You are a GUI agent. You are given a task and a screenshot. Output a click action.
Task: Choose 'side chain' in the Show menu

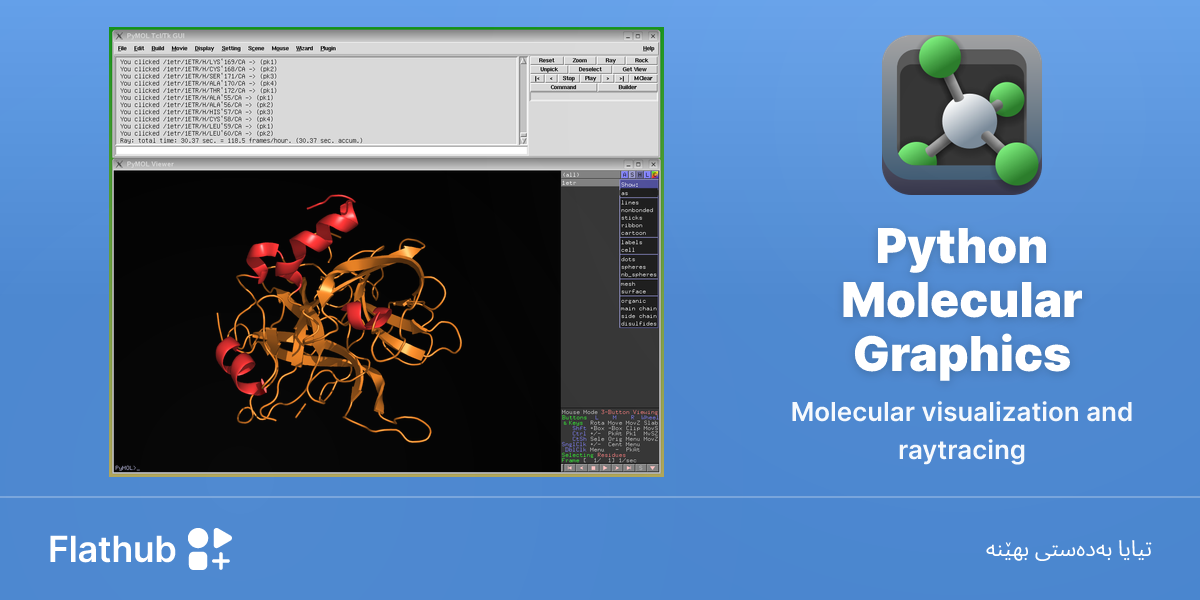[639, 316]
